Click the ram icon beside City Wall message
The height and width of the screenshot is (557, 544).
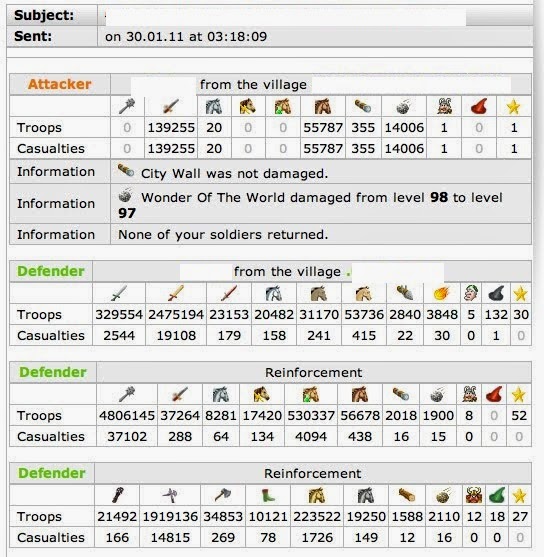[126, 171]
